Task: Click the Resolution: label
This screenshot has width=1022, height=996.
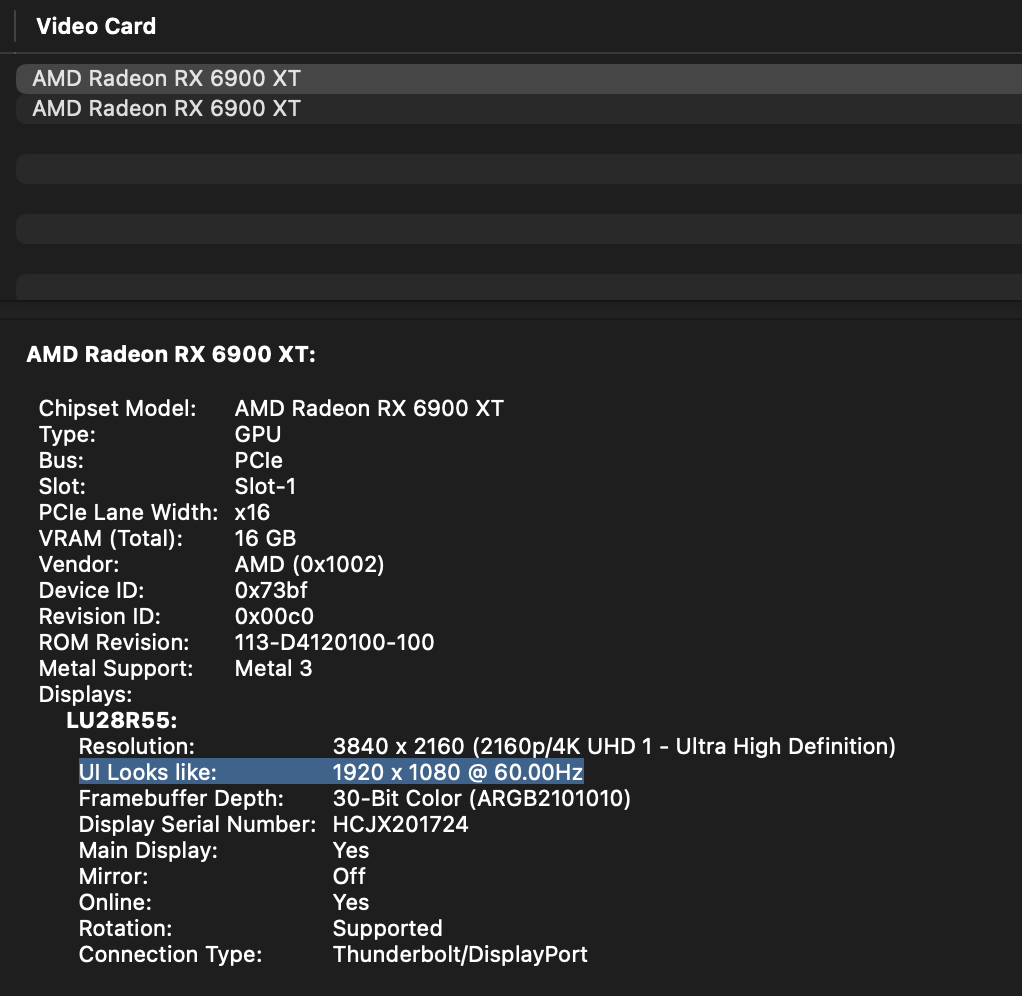Action: pos(137,746)
